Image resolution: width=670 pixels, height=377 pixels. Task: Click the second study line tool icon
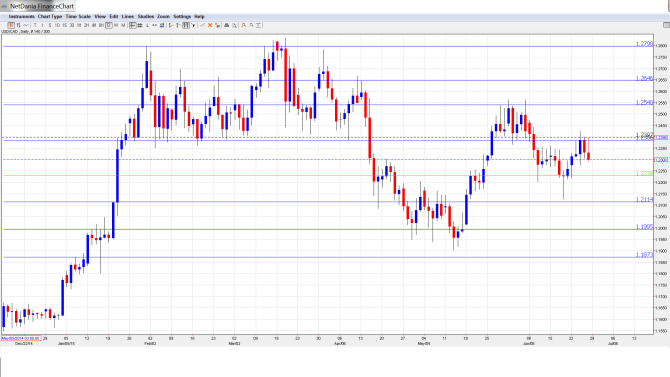179,26
